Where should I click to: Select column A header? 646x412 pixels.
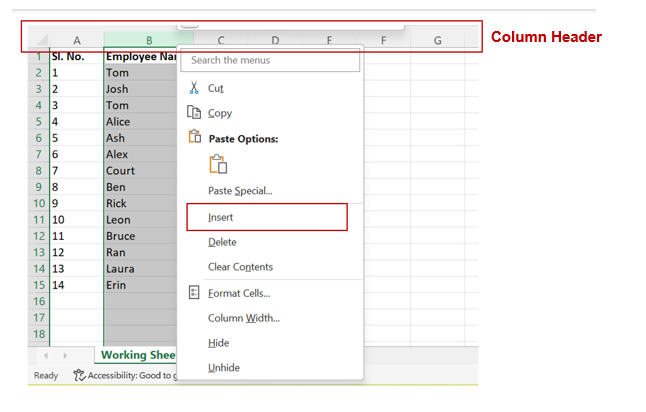pos(77,40)
